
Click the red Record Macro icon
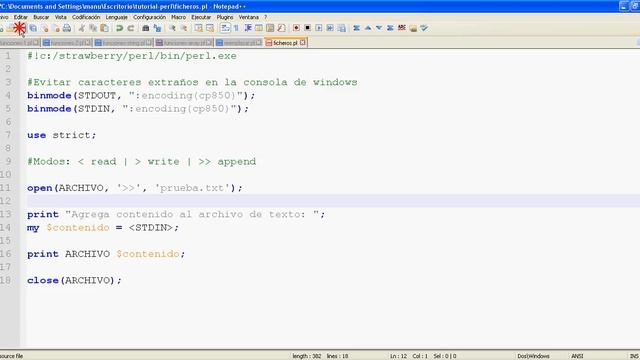tap(296, 28)
